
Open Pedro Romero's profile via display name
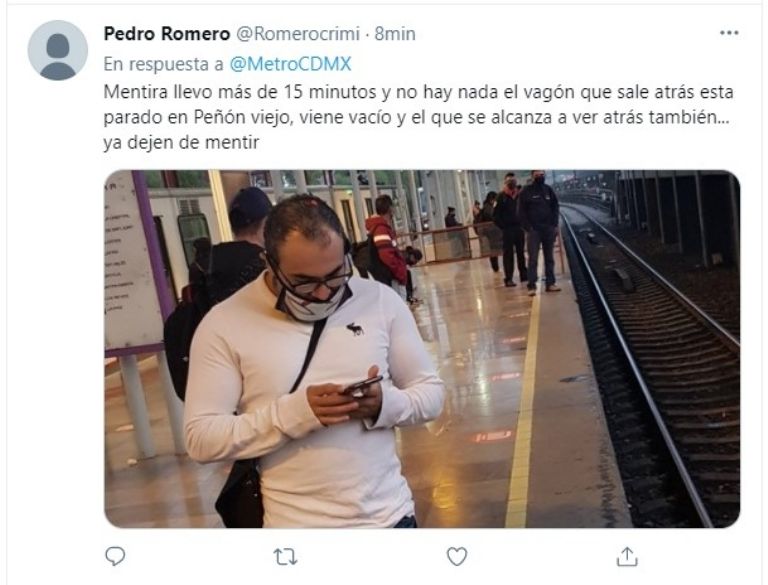(167, 34)
